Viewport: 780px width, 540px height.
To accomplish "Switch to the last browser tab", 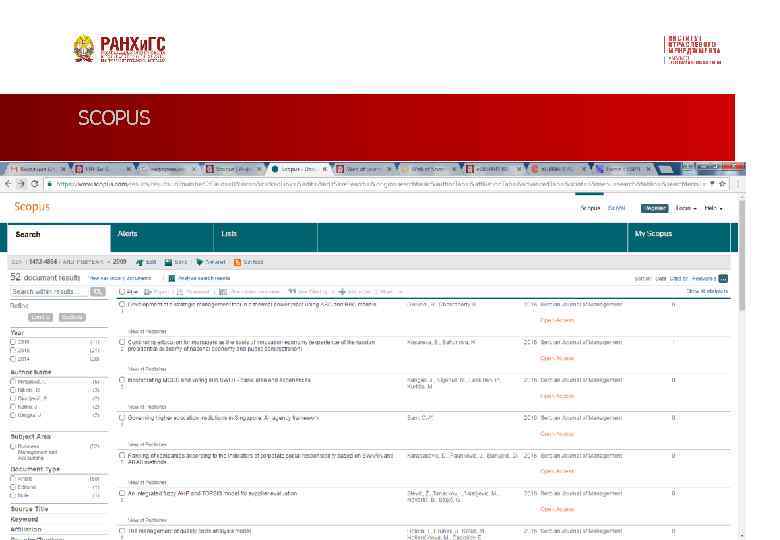I will coord(624,169).
